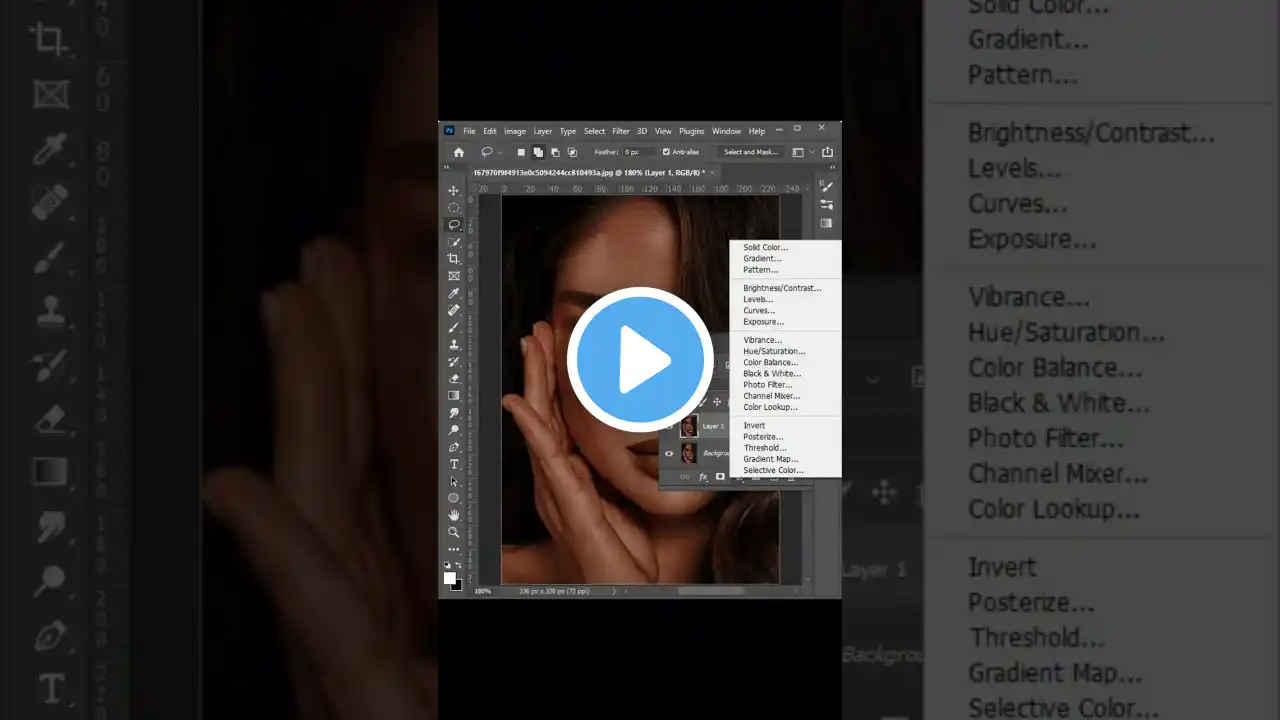Select the Zoom tool
The image size is (1280, 720).
(x=453, y=532)
